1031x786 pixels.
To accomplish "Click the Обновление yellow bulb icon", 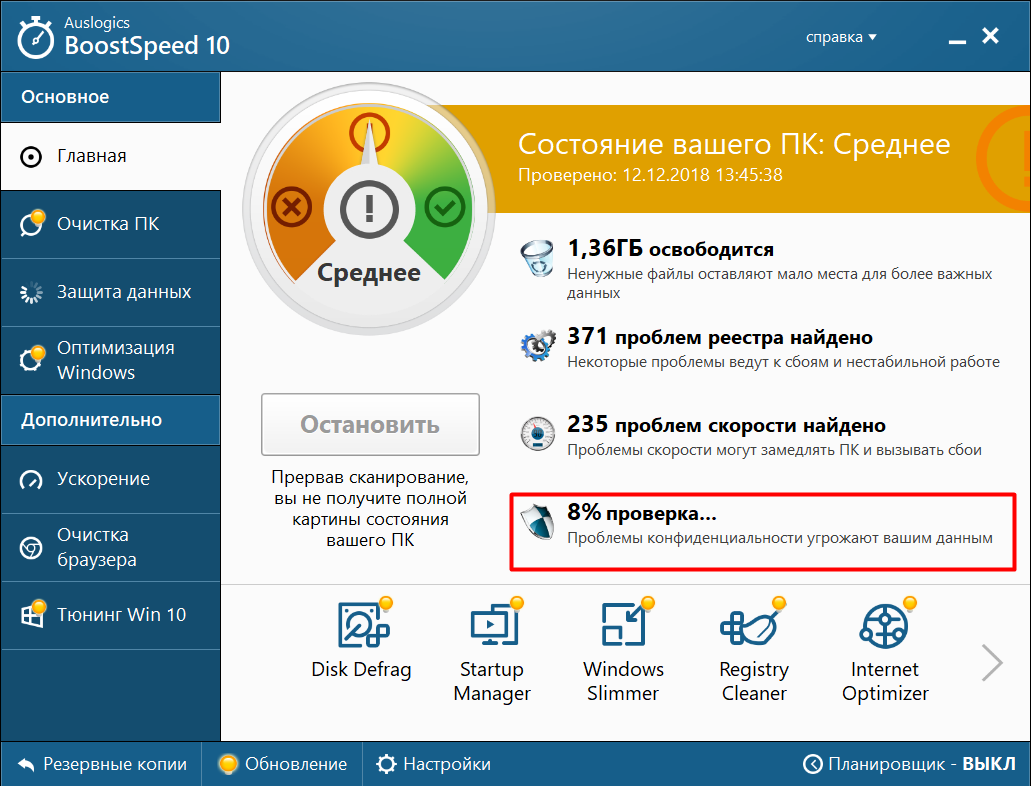I will 228,764.
